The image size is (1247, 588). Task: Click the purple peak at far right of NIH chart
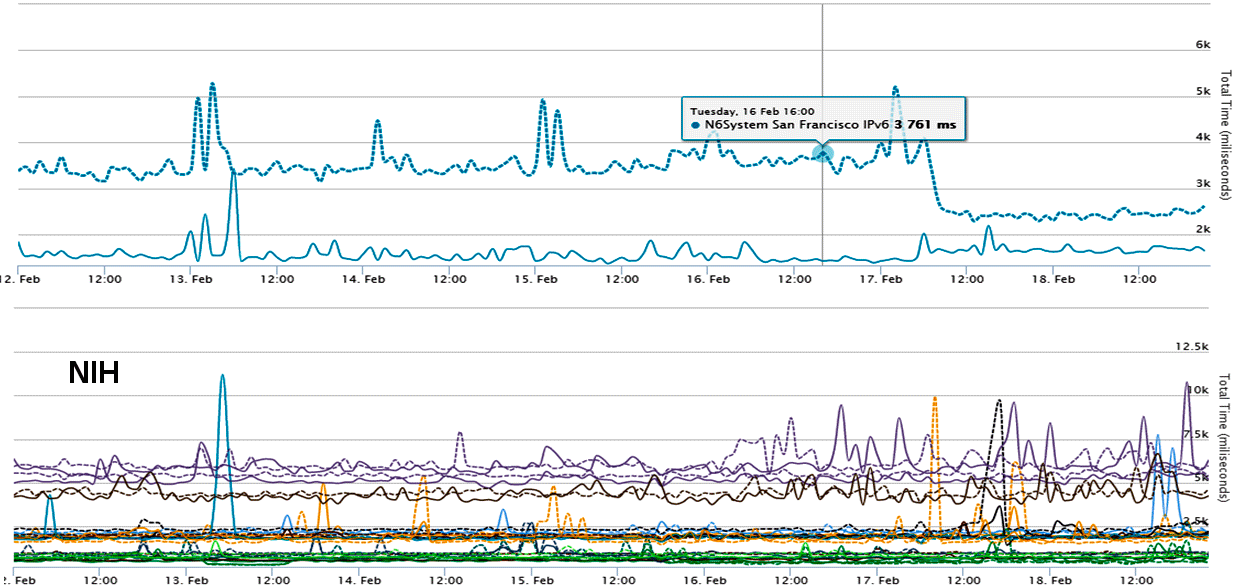(x=1187, y=384)
